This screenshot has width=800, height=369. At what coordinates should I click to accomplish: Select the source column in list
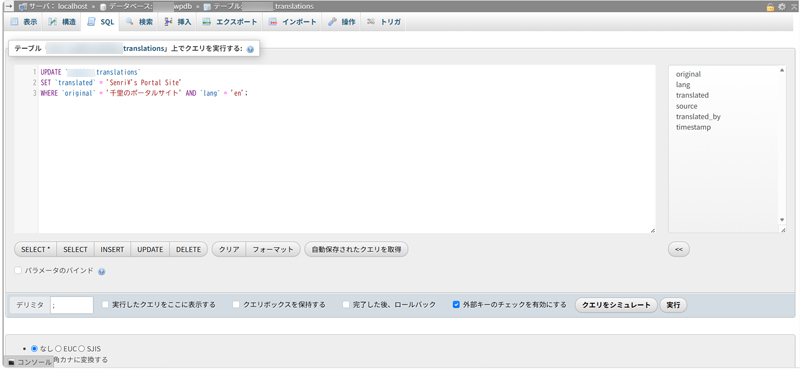pyautogui.click(x=687, y=106)
